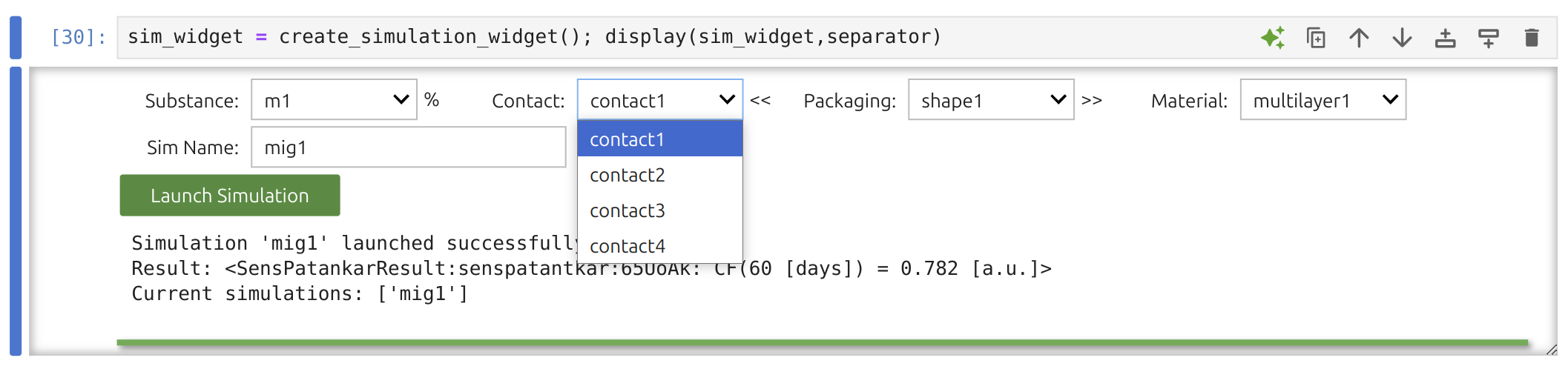Open the Material dropdown showing multilayer1
1568x369 pixels.
(1322, 100)
